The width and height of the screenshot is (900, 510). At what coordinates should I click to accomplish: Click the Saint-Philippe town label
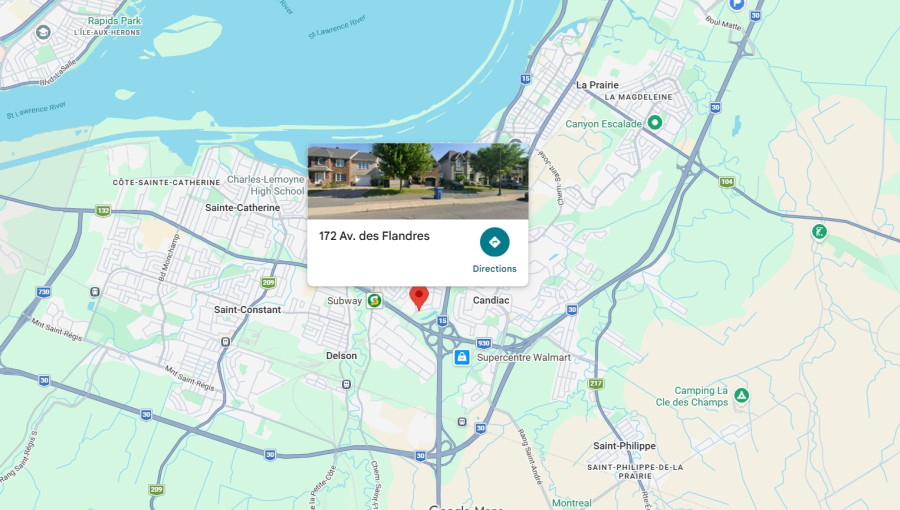(x=624, y=446)
